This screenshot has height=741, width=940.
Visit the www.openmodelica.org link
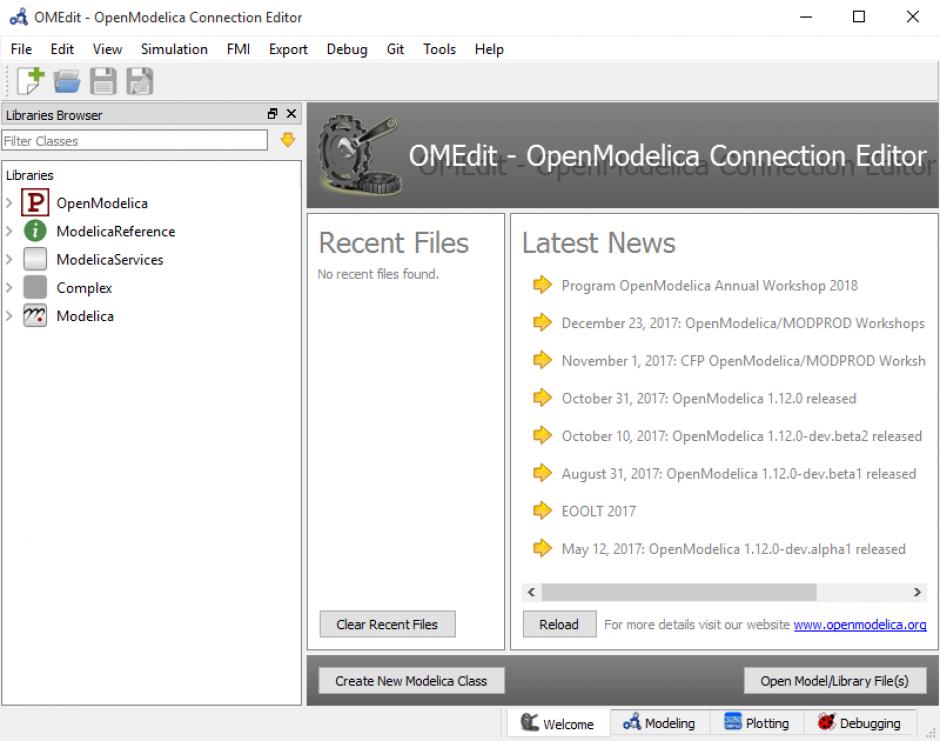[x=860, y=625]
